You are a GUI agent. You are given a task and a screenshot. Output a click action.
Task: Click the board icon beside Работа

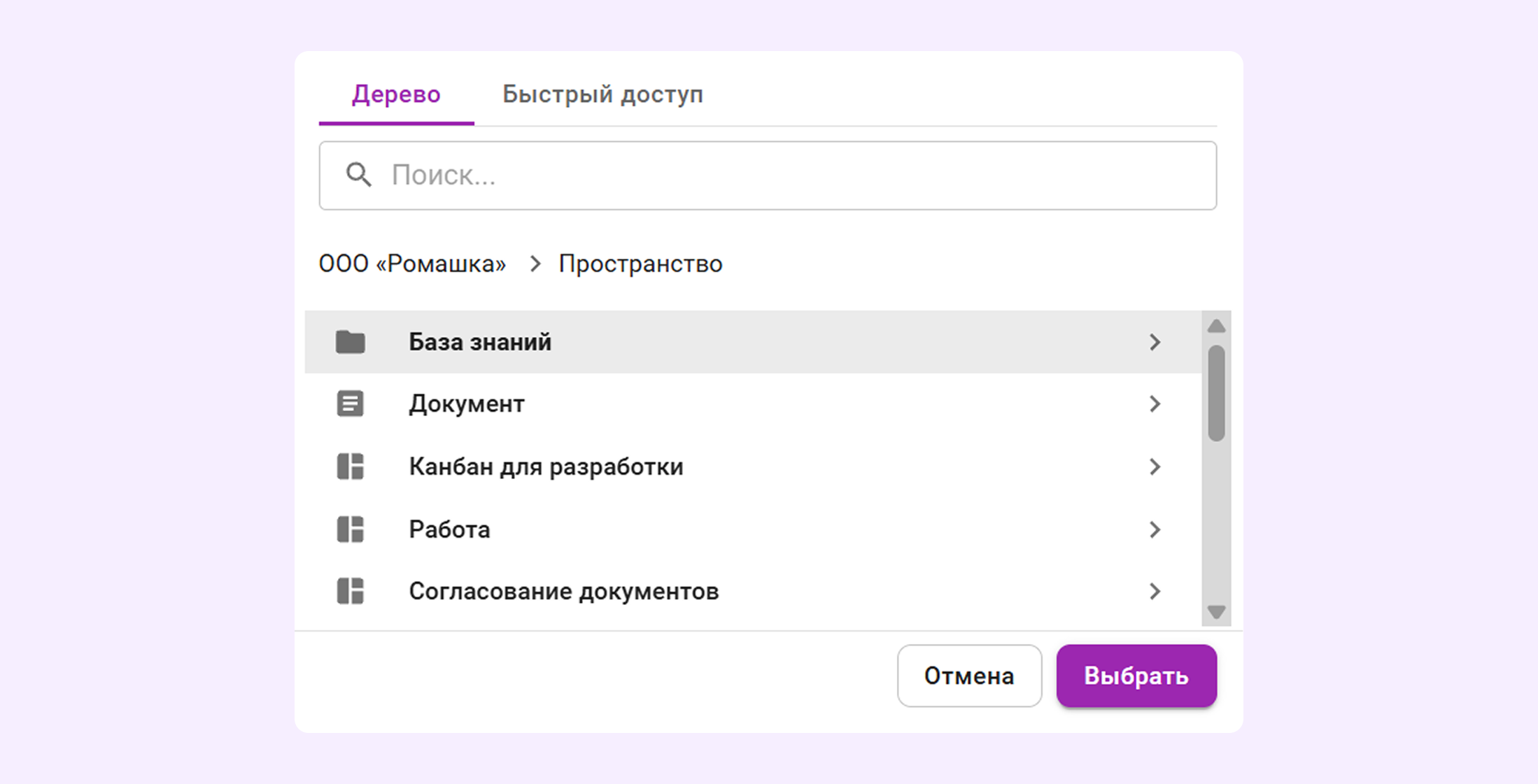pos(350,529)
